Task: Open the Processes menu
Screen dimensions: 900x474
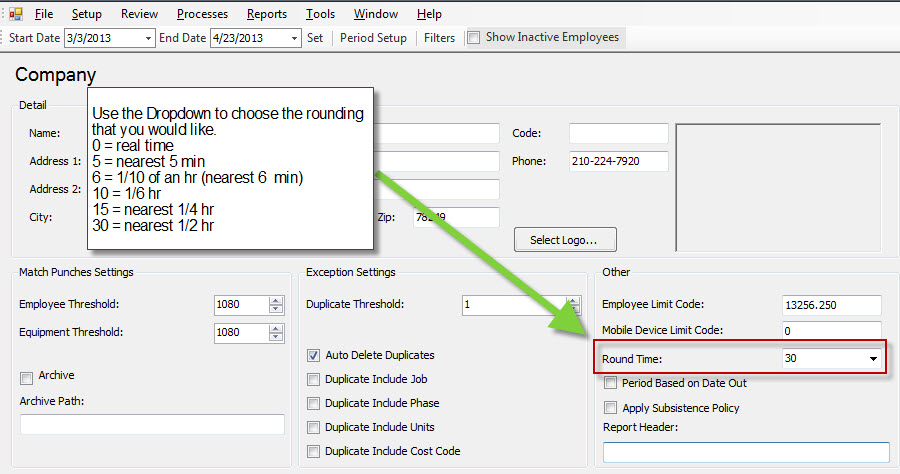Action: pos(202,14)
